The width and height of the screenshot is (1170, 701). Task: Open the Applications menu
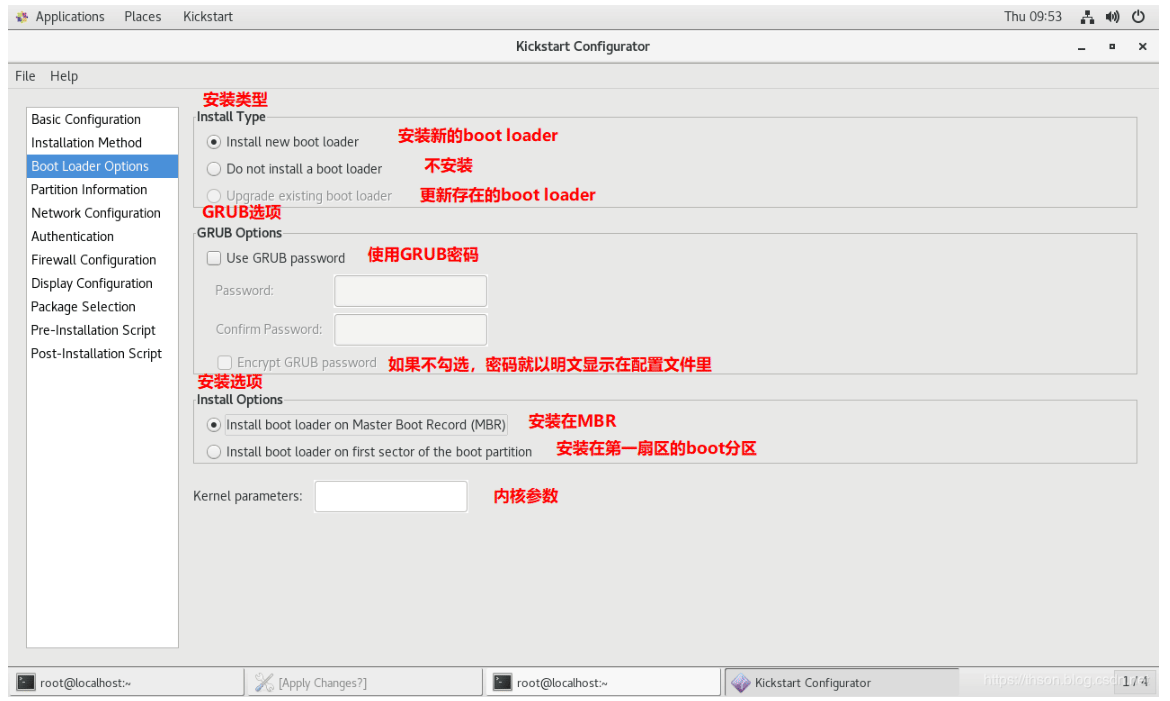pos(69,16)
